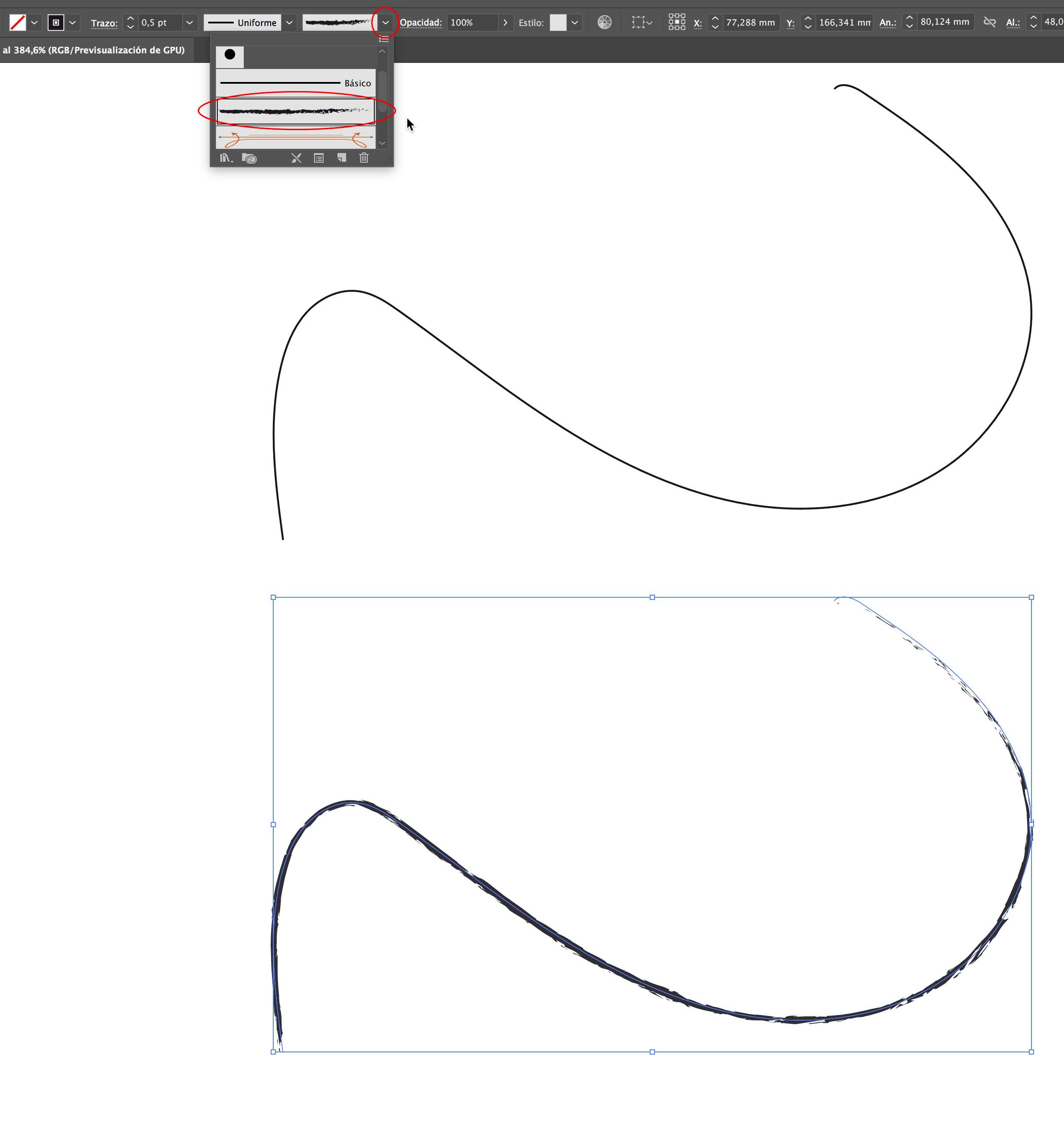Click the reference point grid icon

click(677, 23)
